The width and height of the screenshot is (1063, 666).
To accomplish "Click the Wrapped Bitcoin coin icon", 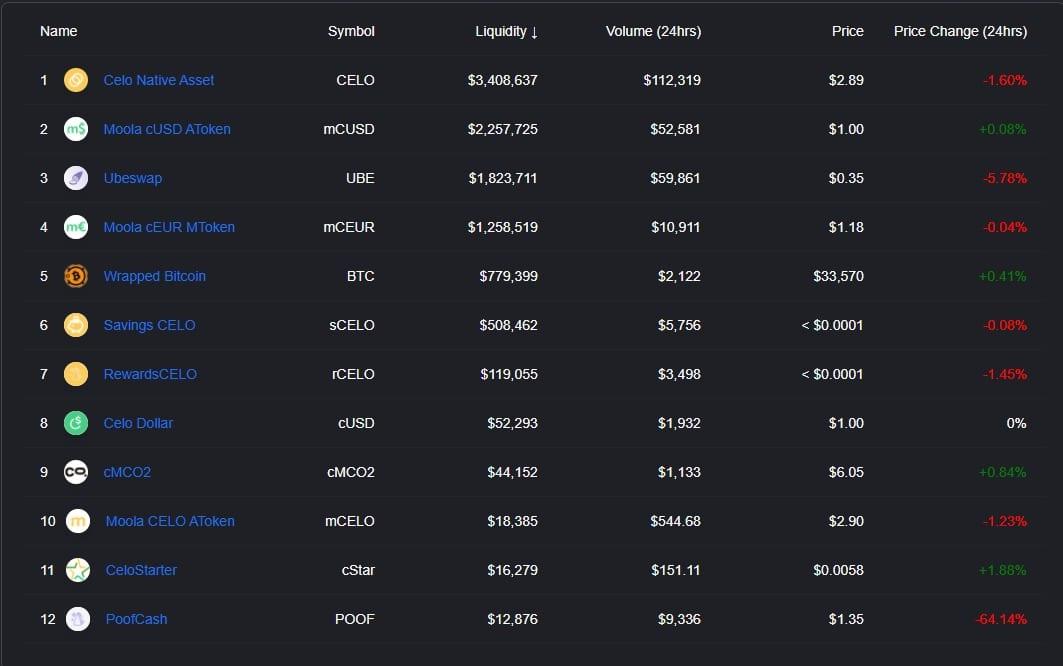I will 76,276.
